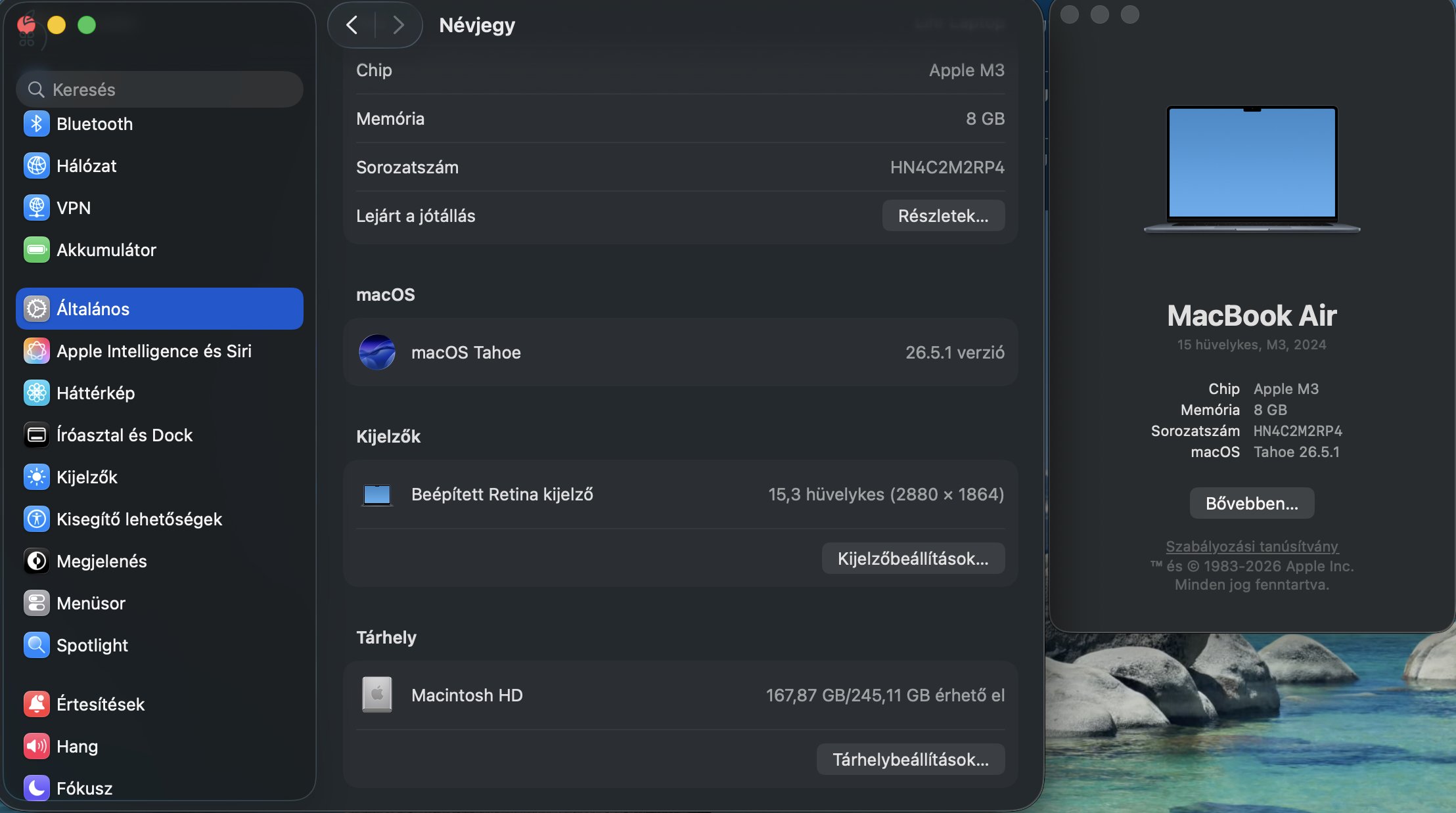Click the Részletek... warranty button
This screenshot has height=813, width=1456.
[x=944, y=215]
